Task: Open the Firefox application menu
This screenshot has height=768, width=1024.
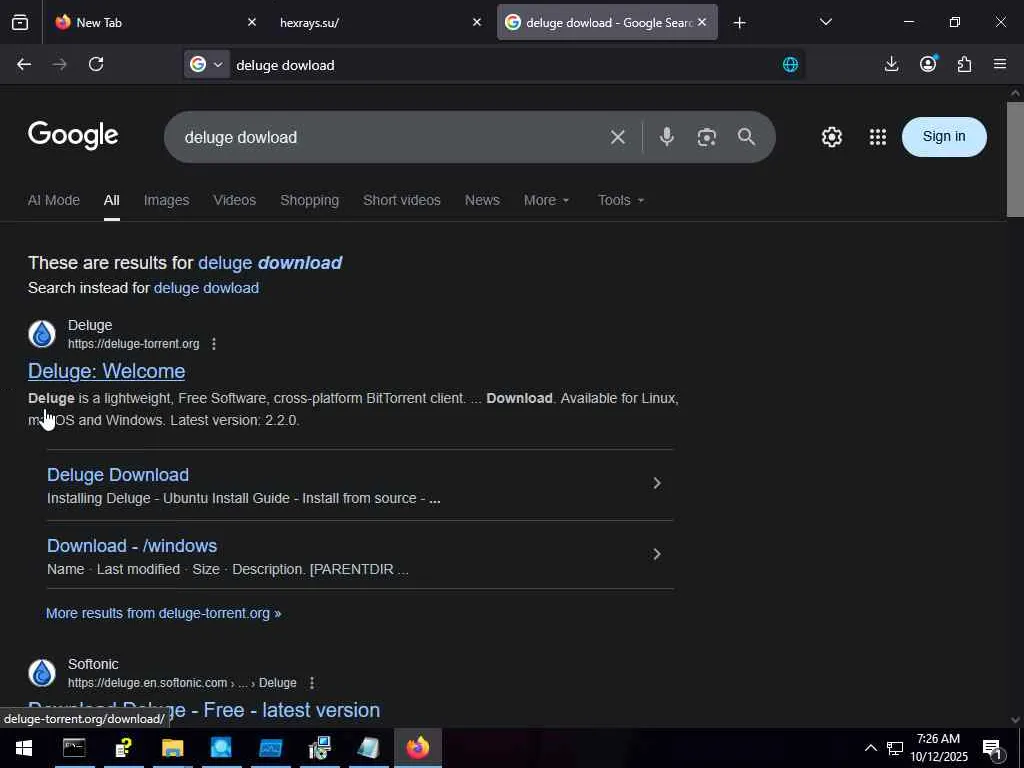Action: pyautogui.click(x=1000, y=64)
